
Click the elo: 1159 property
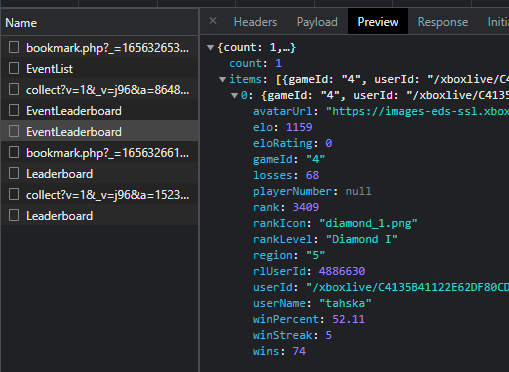[283, 127]
